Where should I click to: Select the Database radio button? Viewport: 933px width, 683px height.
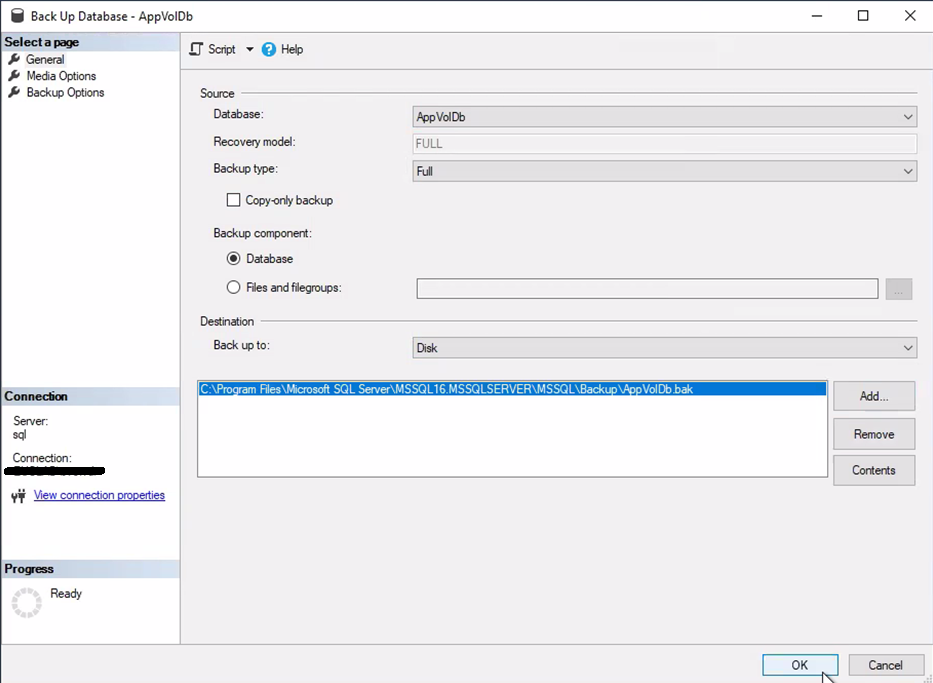pos(234,259)
